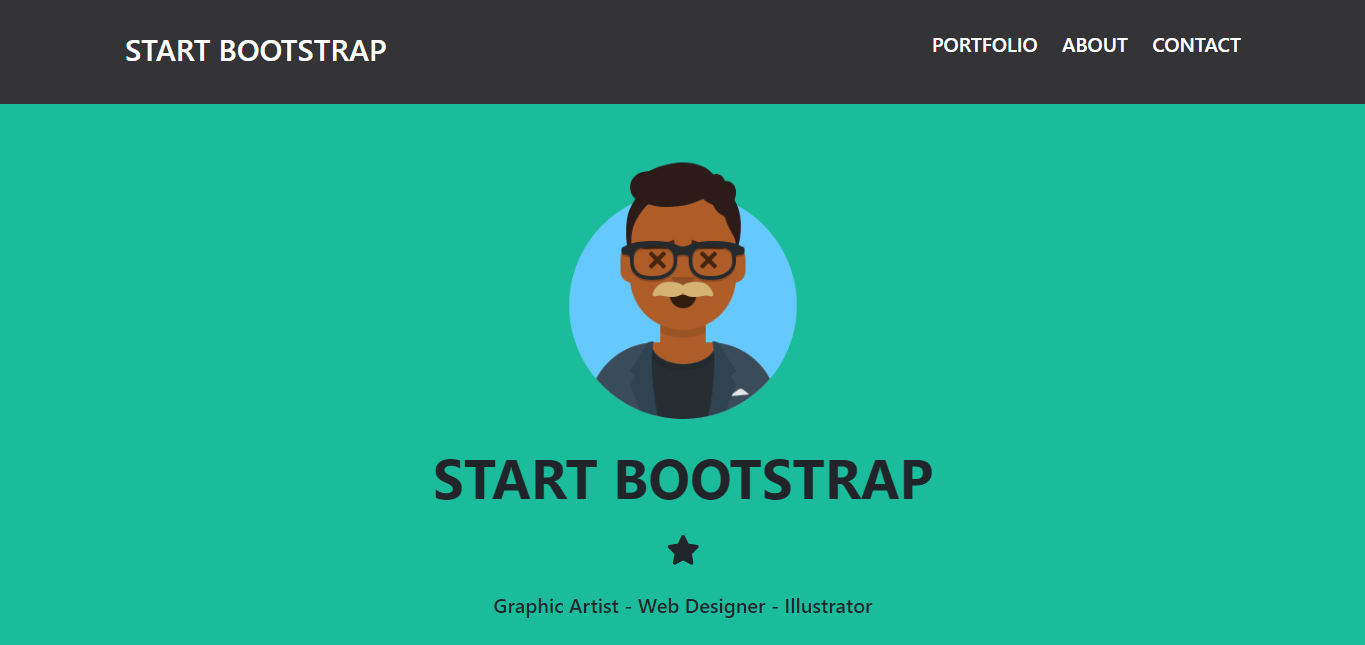Click the "Web Designer" subtitle text
This screenshot has width=1365, height=645.
[699, 606]
